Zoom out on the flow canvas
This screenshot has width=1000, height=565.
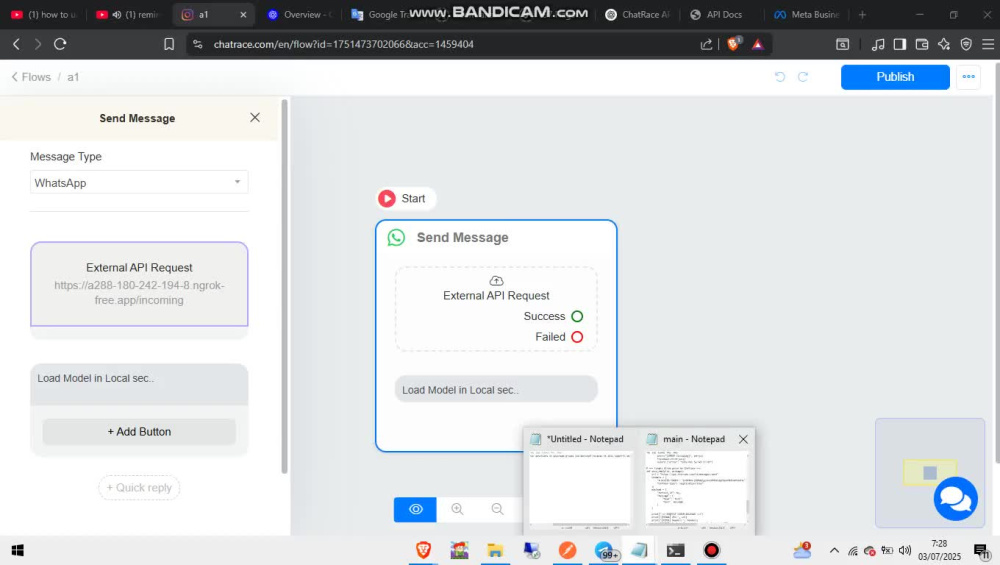pos(497,509)
